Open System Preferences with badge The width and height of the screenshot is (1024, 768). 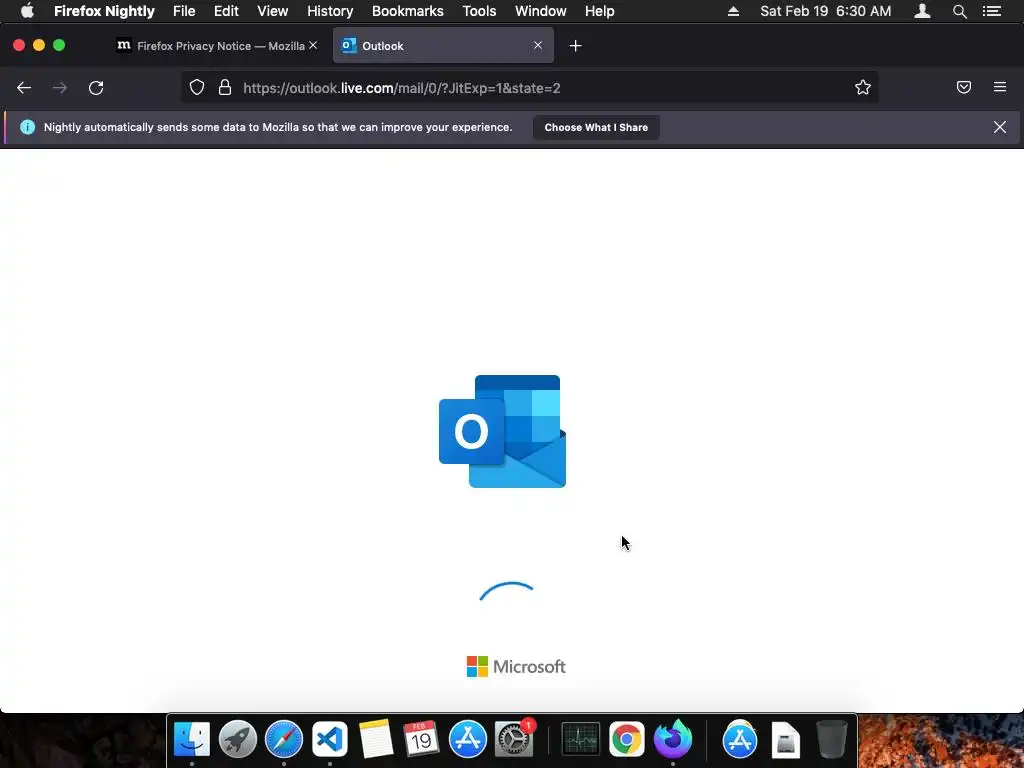(515, 739)
